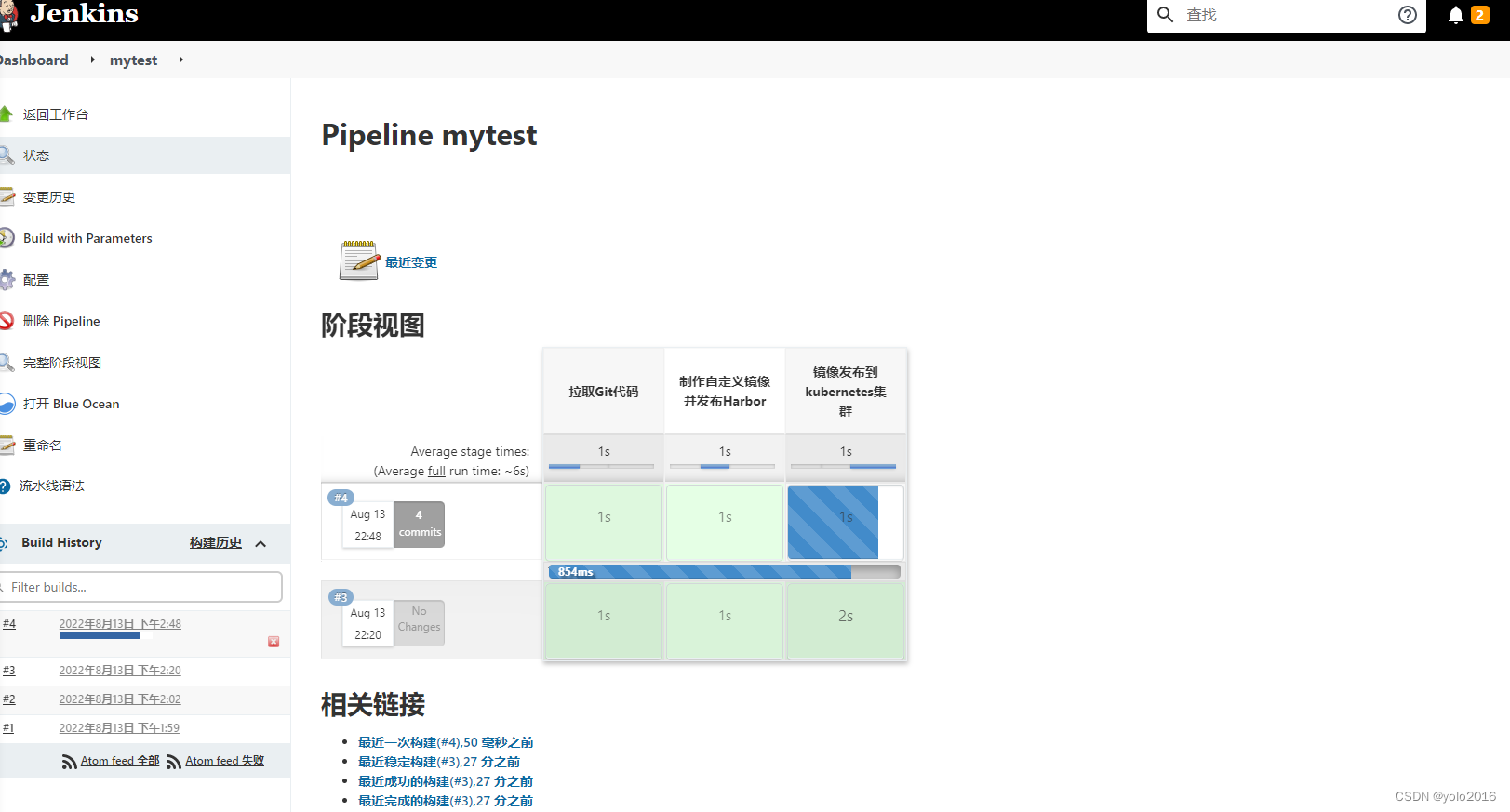
Task: Click the mytest breadcrumb
Action: pyautogui.click(x=133, y=60)
